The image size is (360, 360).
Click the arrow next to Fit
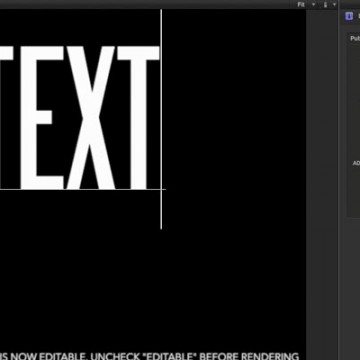tap(313, 5)
